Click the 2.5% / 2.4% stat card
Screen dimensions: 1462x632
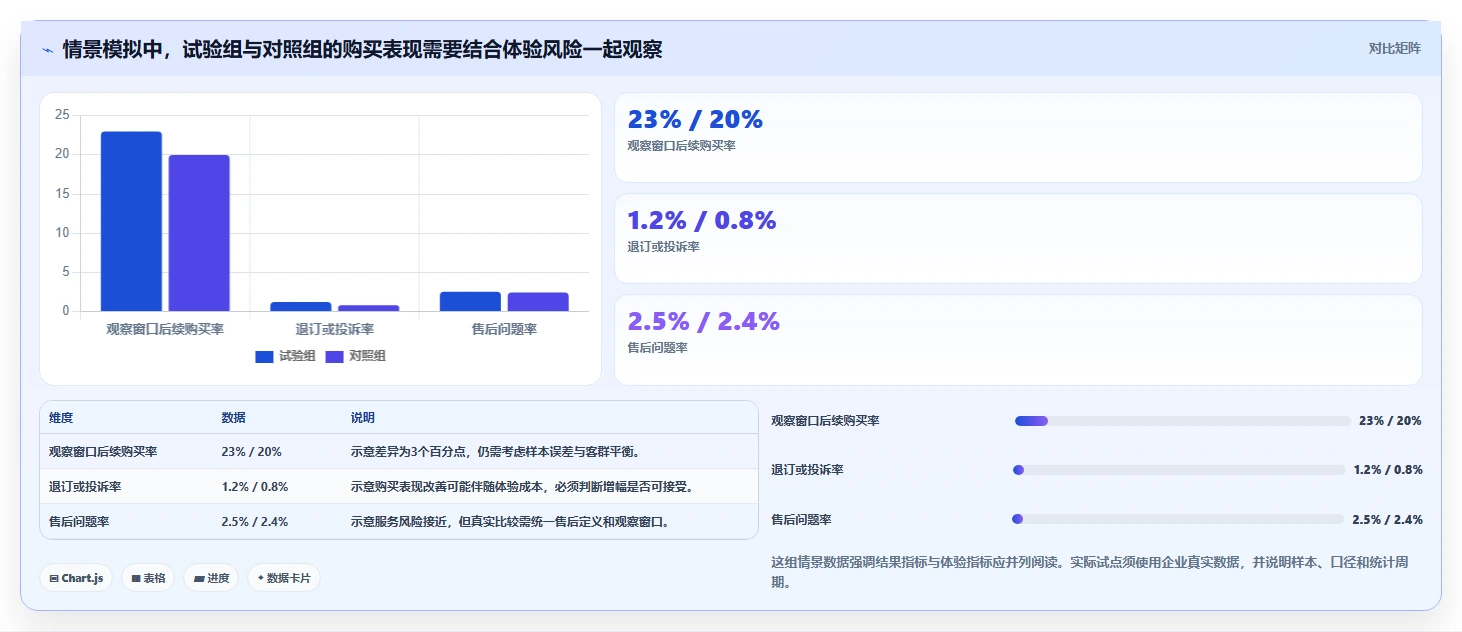coord(1018,340)
